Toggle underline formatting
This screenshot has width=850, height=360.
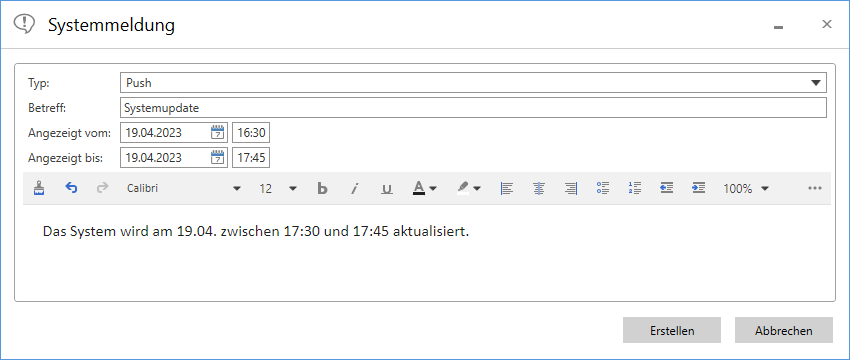click(x=387, y=189)
